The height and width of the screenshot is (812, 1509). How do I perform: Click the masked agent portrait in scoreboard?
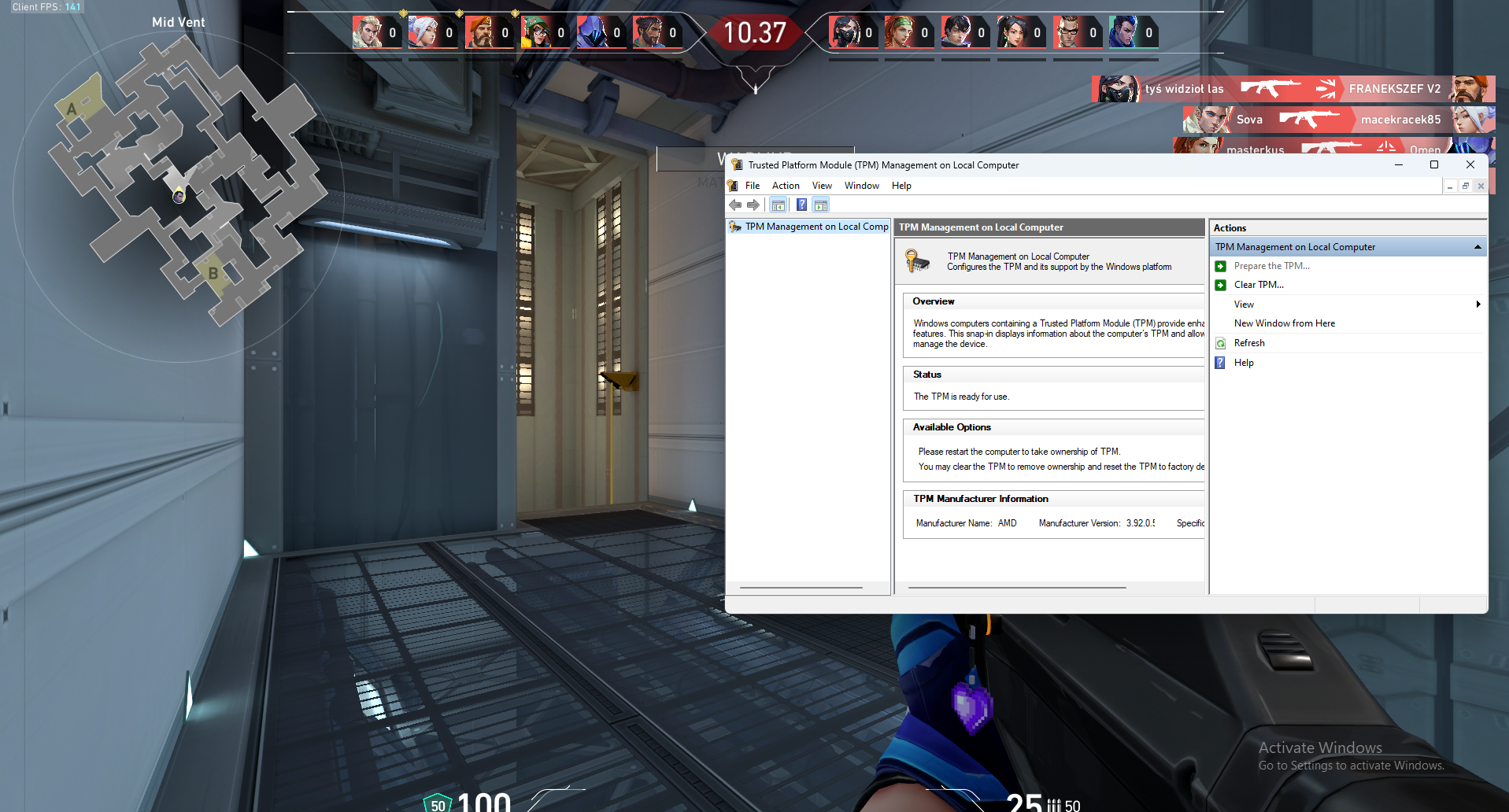(844, 32)
